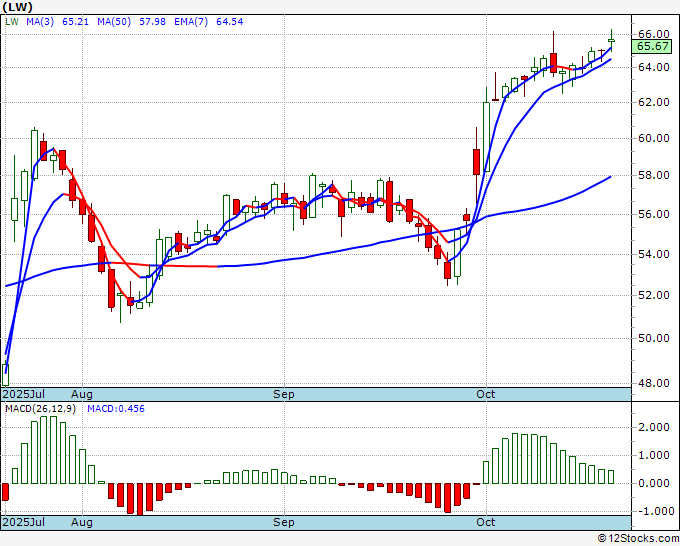Click the 60.00 price axis label
Screen dimensions: 680x546
coord(654,138)
